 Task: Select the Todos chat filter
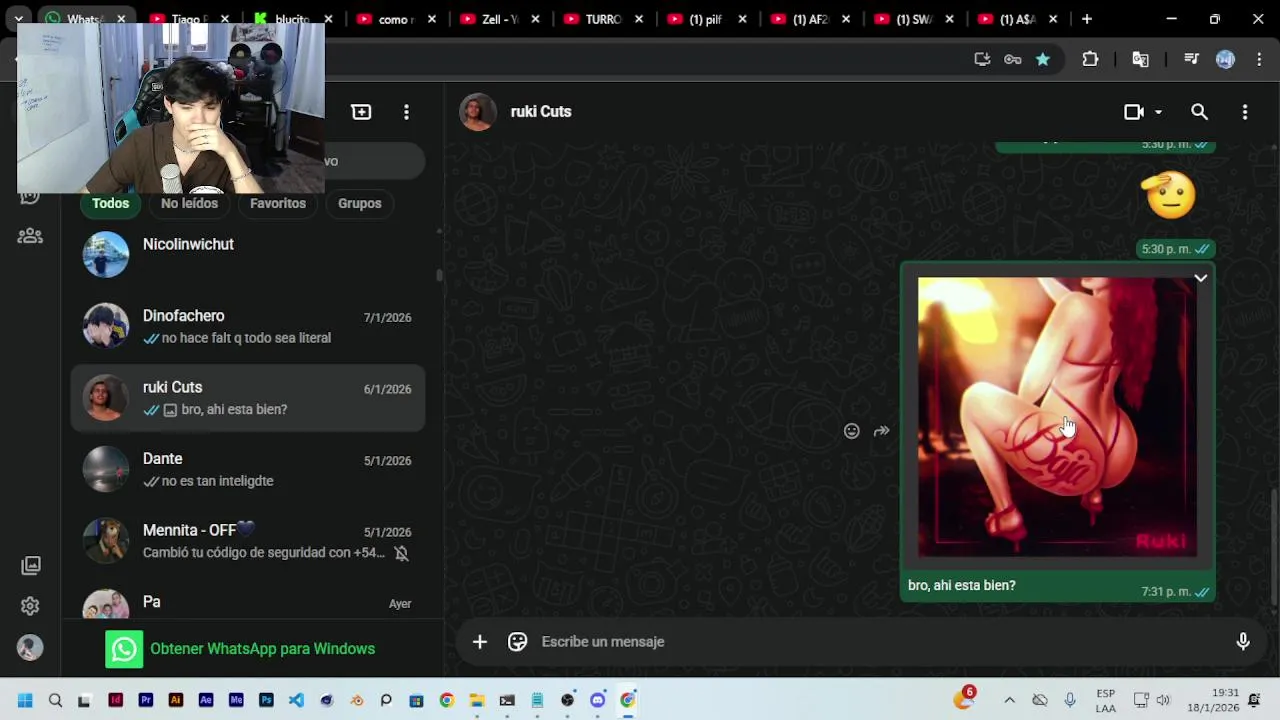click(110, 203)
